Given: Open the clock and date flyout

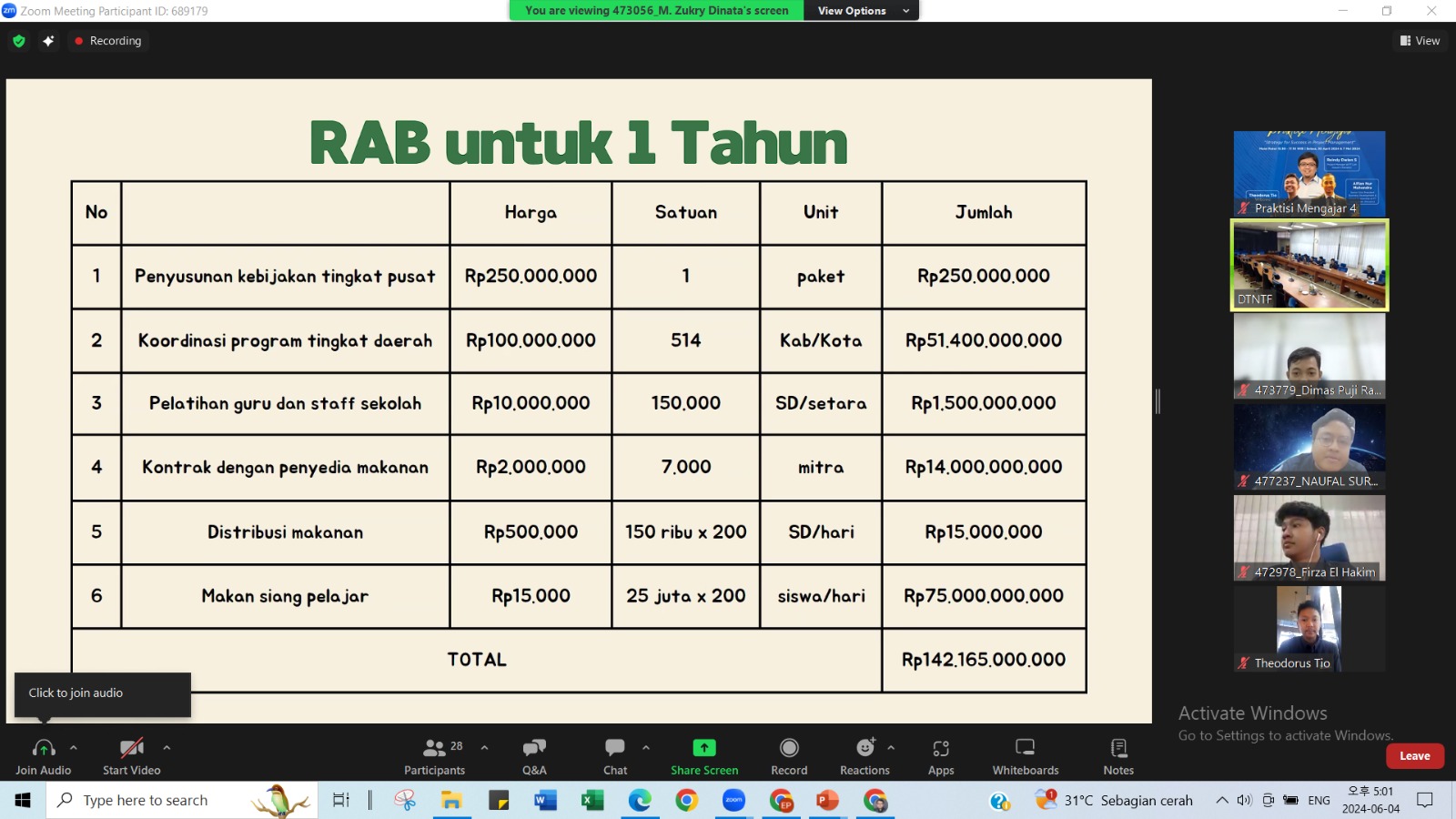Looking at the screenshot, I should 1370,800.
